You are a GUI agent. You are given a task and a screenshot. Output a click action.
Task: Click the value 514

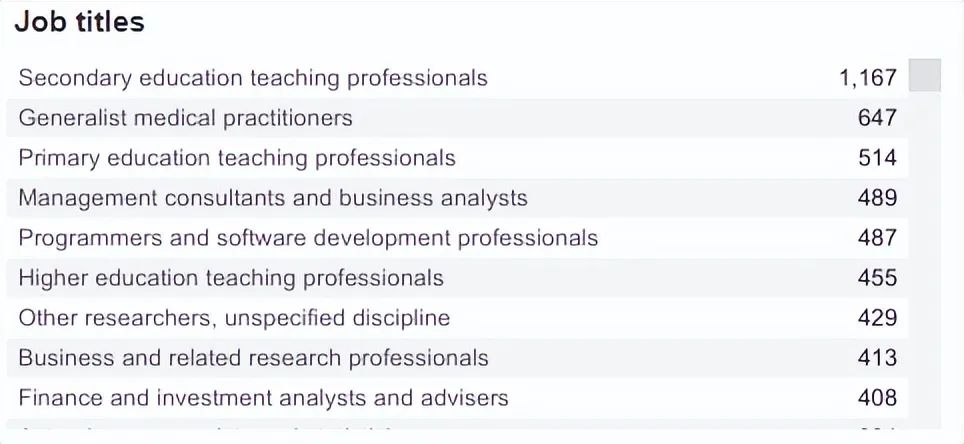click(877, 158)
